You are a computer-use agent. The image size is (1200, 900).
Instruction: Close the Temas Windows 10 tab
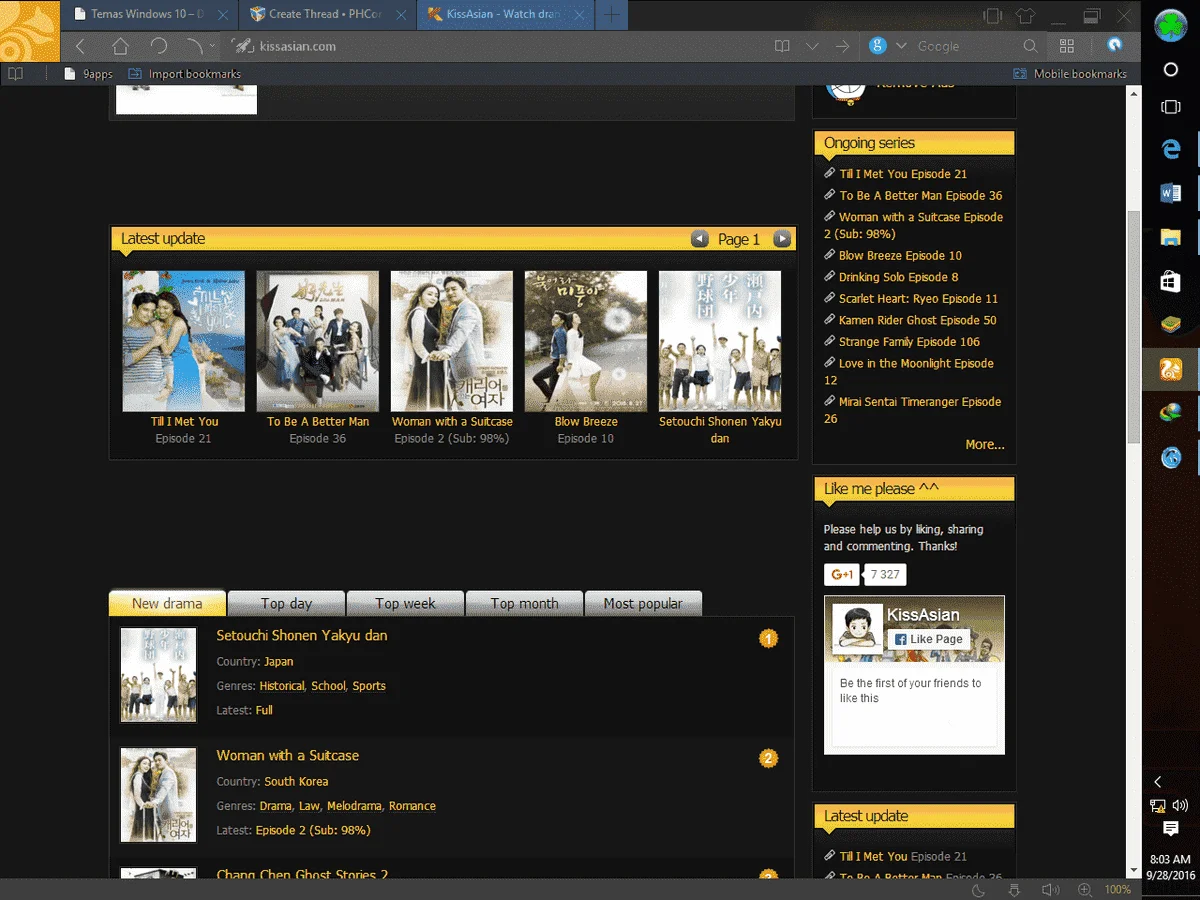(x=223, y=15)
